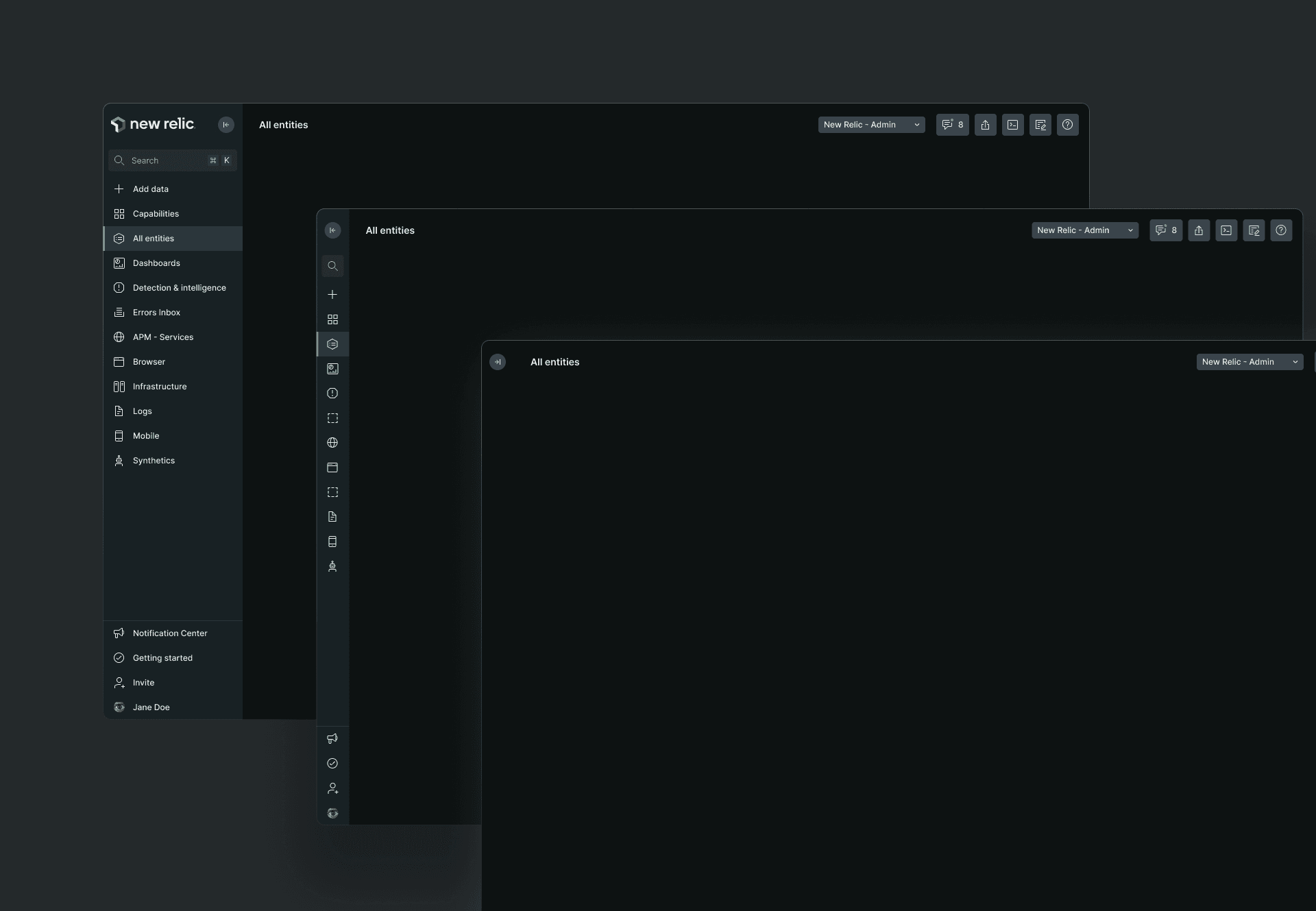The height and width of the screenshot is (911, 1316).
Task: Open the New Relic - Admin dropdown in the first window
Action: click(871, 125)
